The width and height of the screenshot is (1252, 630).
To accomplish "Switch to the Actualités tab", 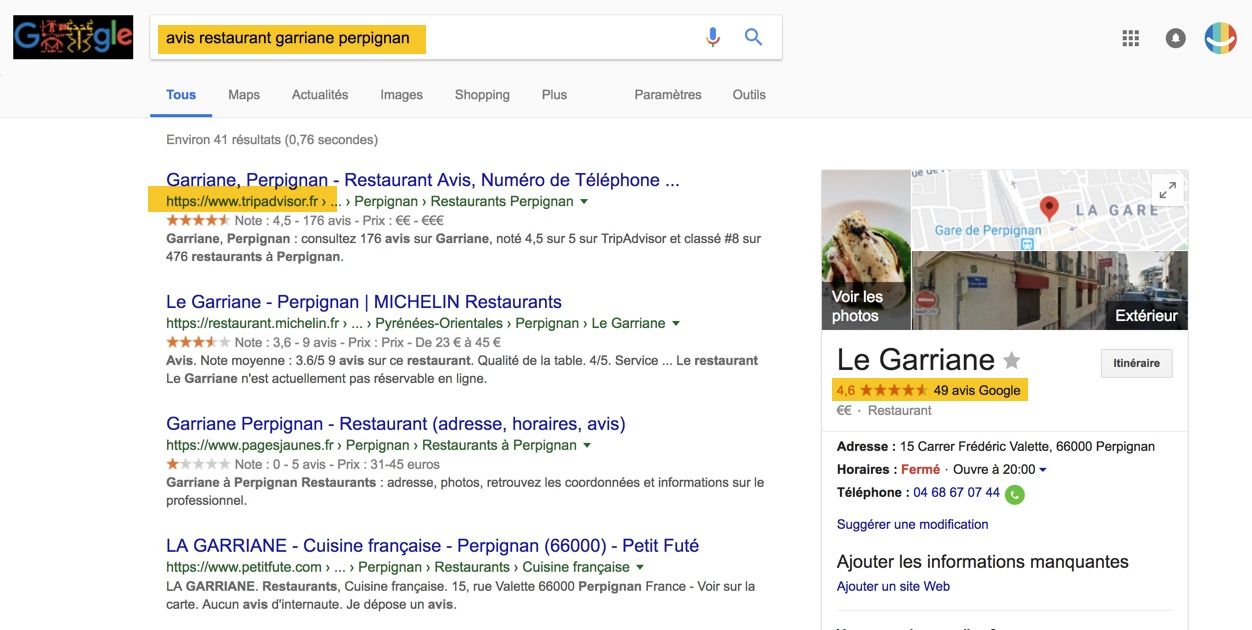I will pos(320,95).
